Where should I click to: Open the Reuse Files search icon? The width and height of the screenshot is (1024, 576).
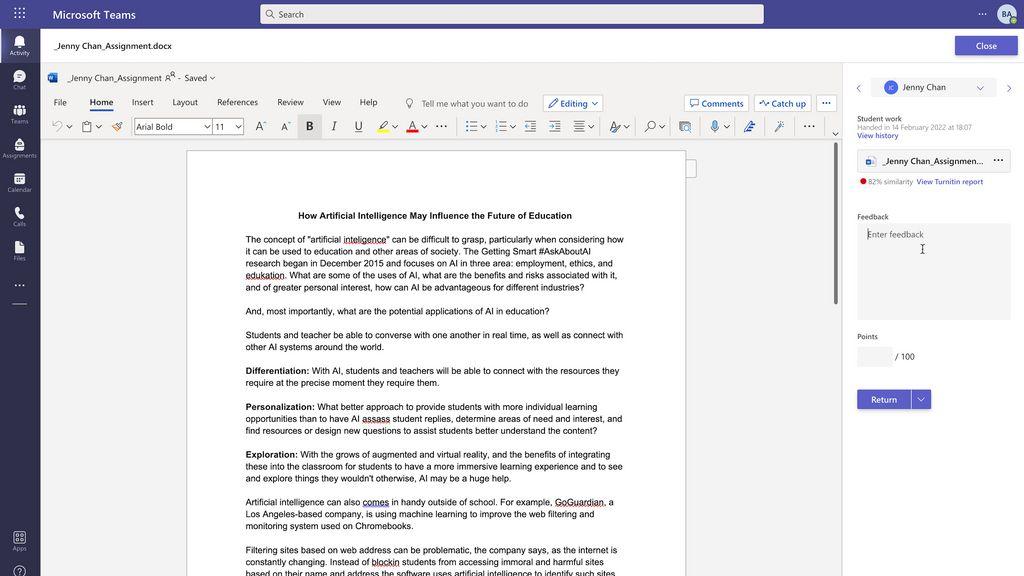684,127
